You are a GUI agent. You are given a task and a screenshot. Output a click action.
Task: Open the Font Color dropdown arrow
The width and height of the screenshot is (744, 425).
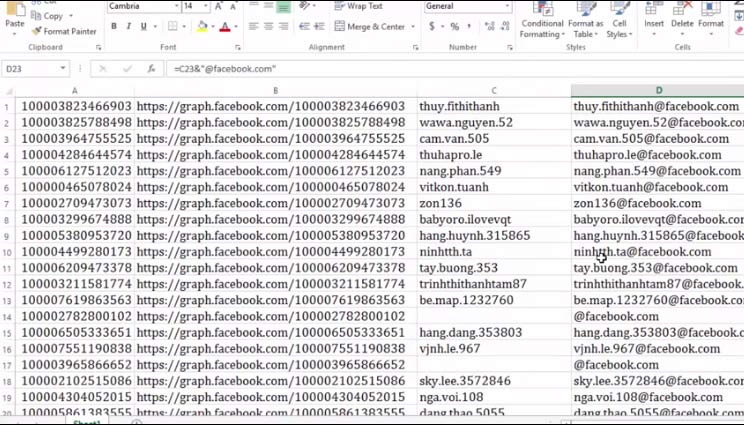(236, 27)
